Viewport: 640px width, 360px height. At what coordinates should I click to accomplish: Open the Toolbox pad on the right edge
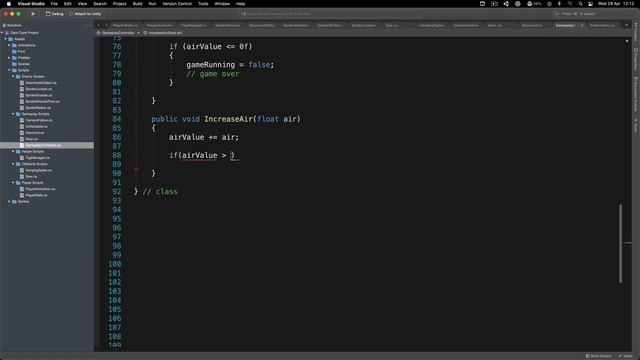point(636,31)
